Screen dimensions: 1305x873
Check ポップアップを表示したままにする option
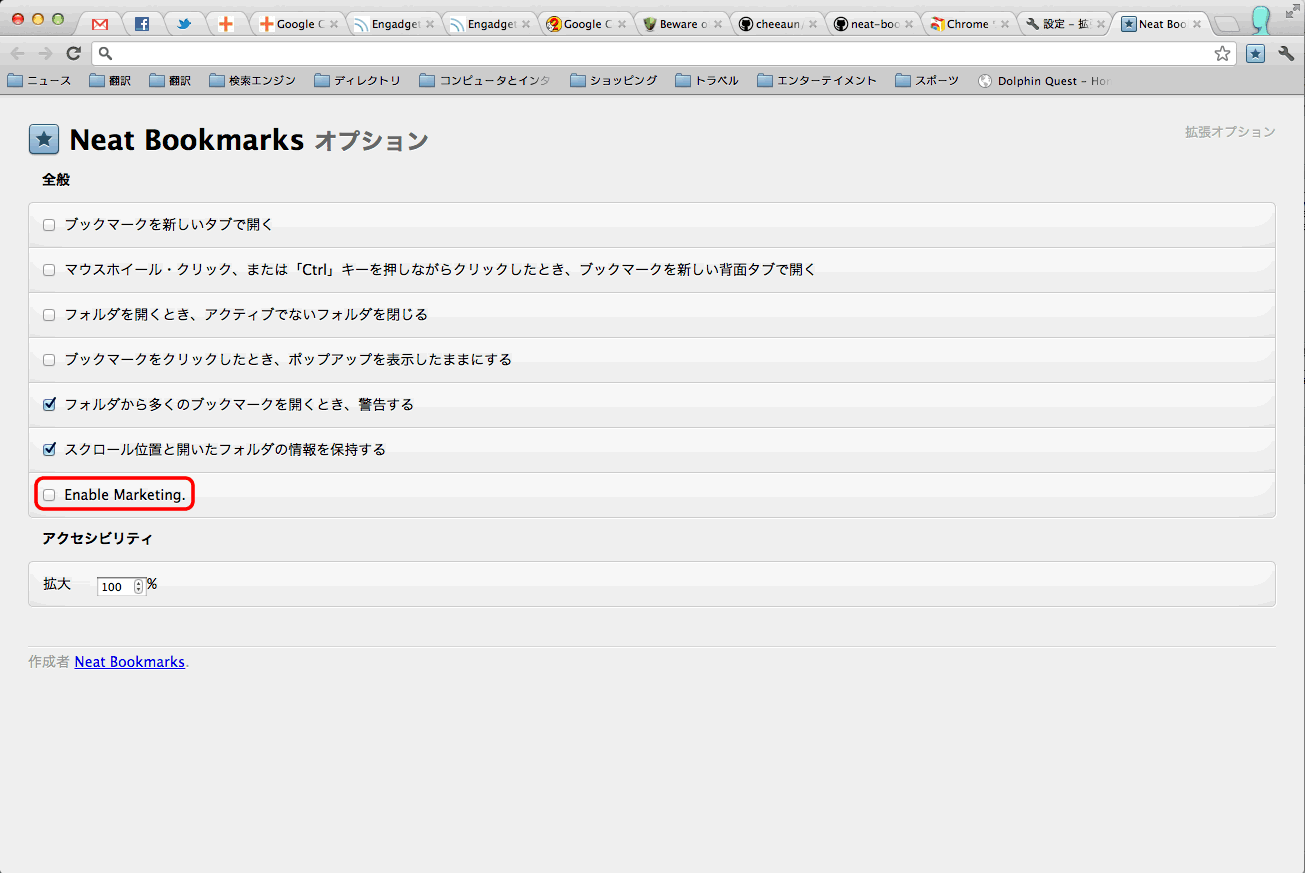[x=49, y=360]
